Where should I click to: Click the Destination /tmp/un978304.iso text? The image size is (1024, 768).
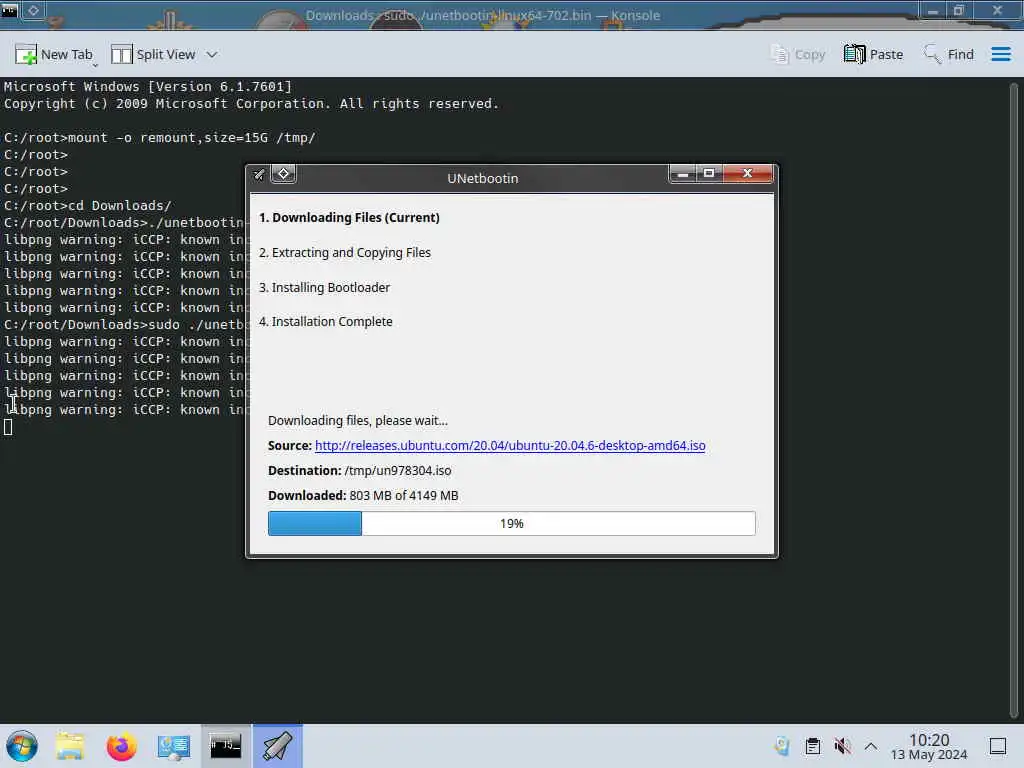pyautogui.click(x=360, y=471)
